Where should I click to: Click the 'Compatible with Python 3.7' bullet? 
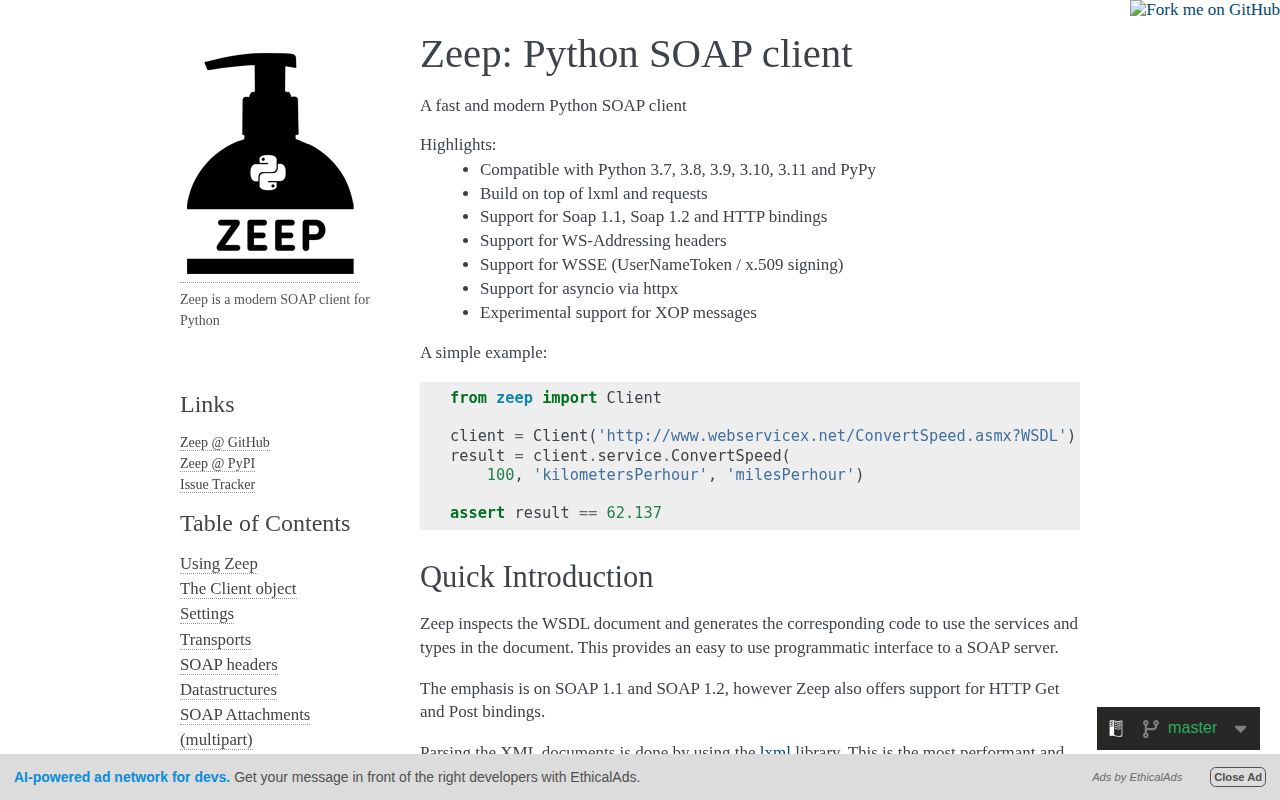678,169
